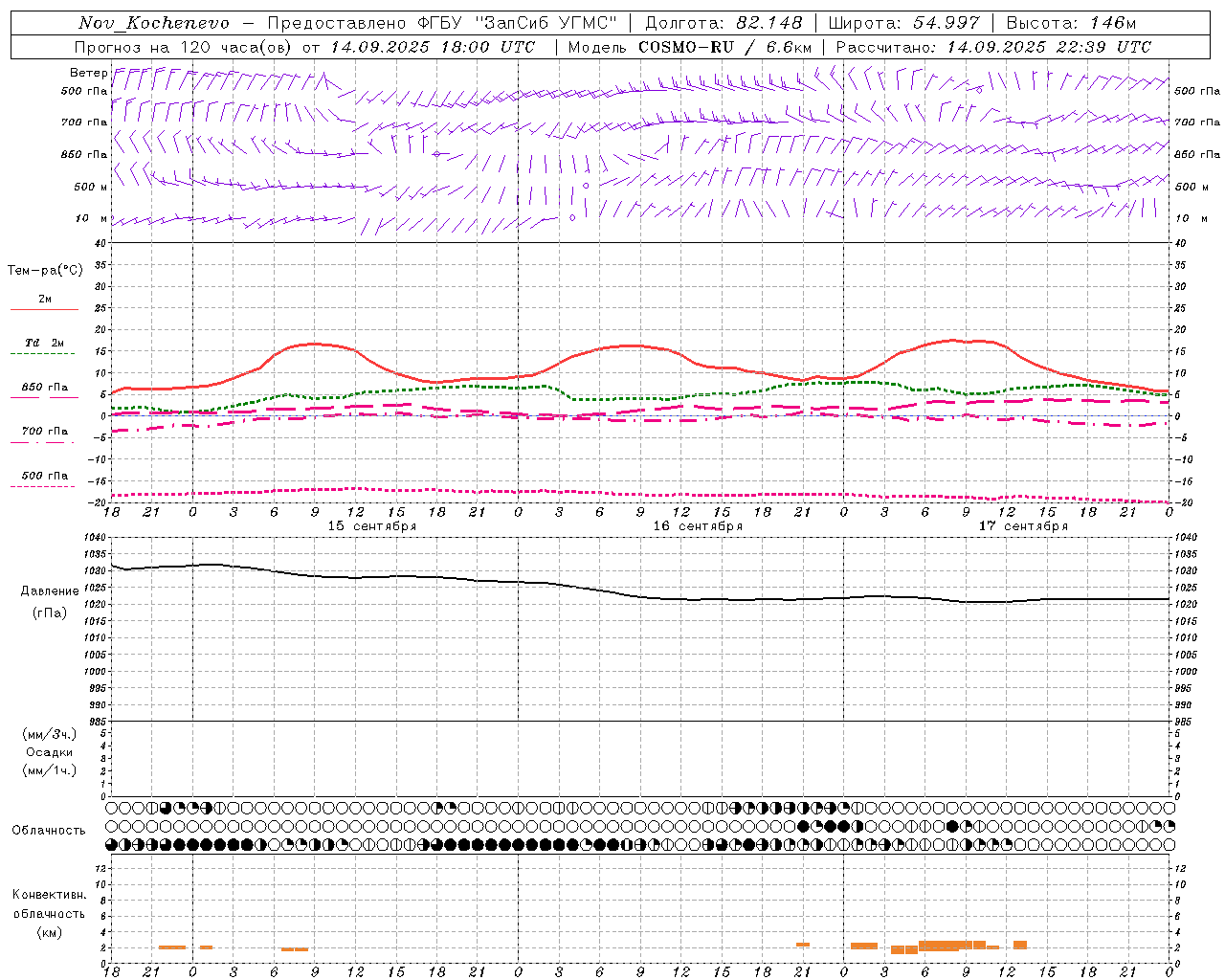Click the 850 гПа temperature legend entry
The width and height of the screenshot is (1225, 980).
pyautogui.click(x=44, y=388)
